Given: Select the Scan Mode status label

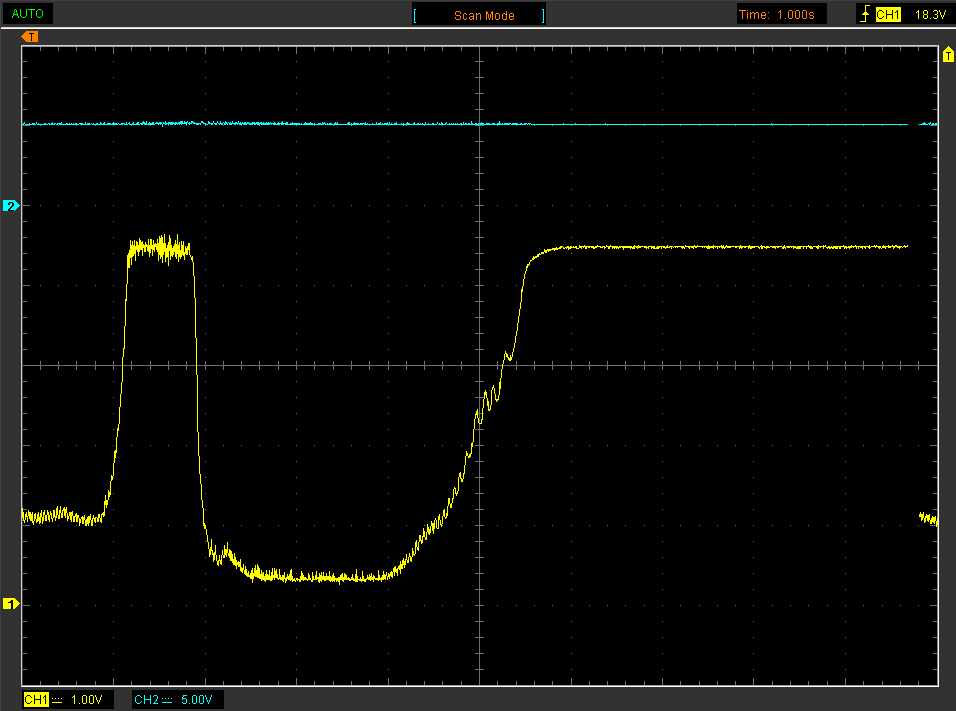Looking at the screenshot, I should click(483, 16).
